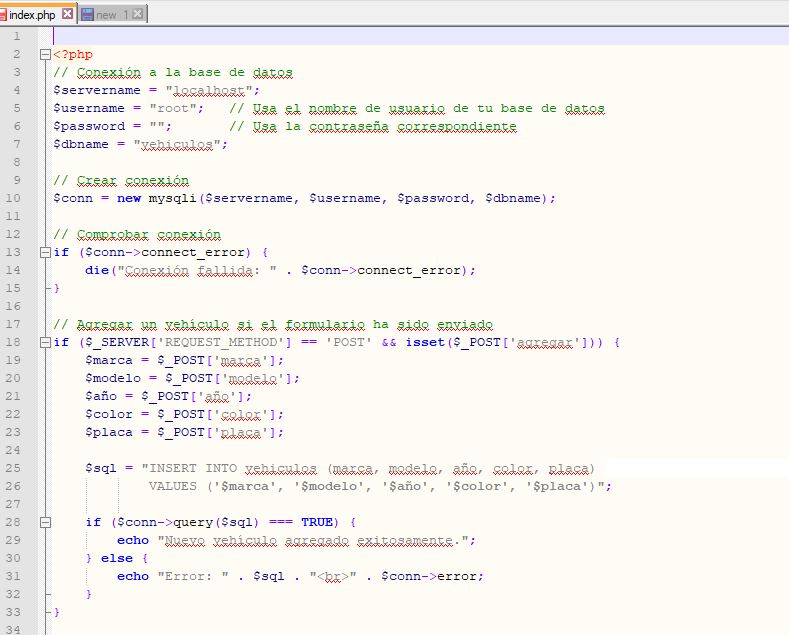The image size is (789, 635).
Task: Collapse the <?php fold block
Action: click(x=45, y=55)
